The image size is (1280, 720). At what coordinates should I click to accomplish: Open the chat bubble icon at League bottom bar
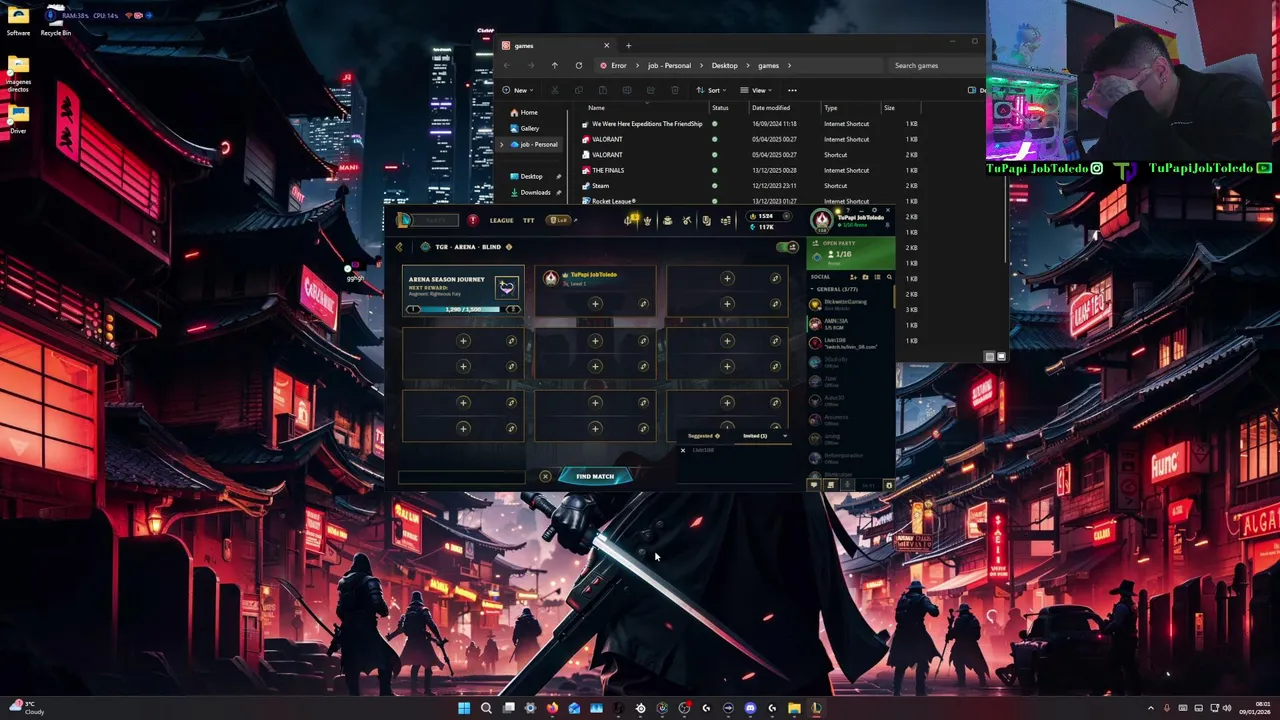click(x=814, y=485)
